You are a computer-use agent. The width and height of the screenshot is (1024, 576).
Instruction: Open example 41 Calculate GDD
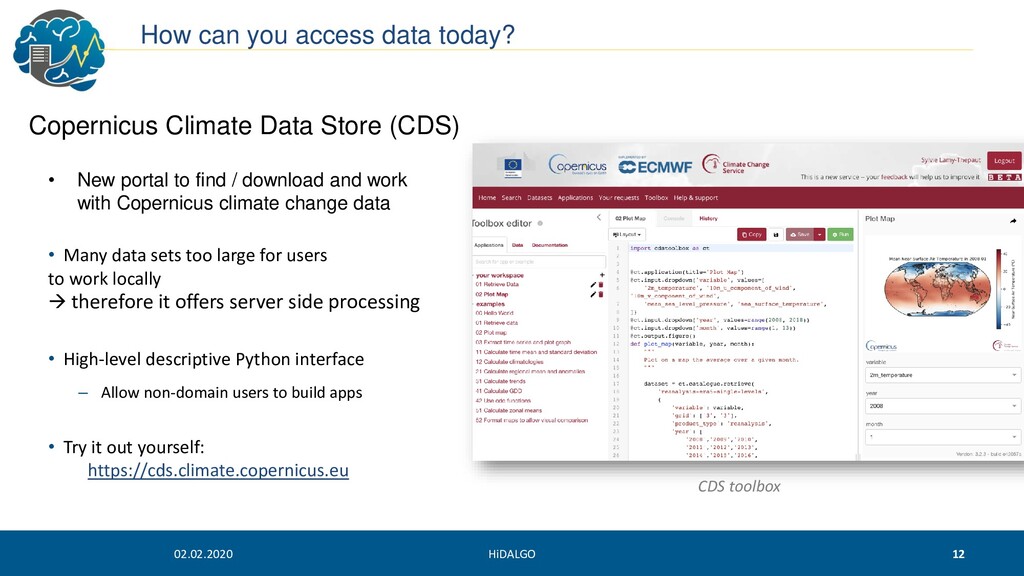(498, 391)
